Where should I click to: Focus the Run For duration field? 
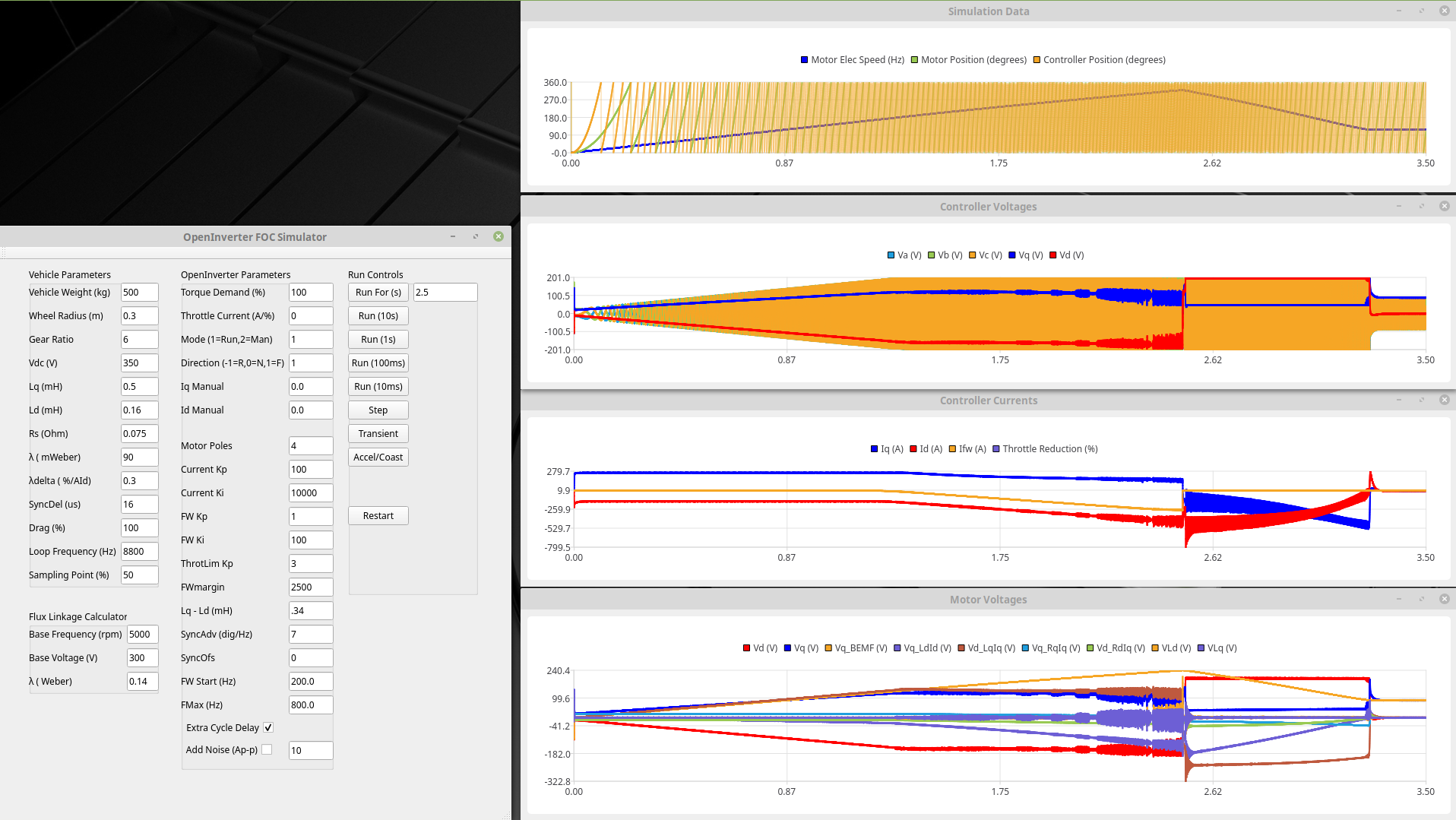click(445, 293)
